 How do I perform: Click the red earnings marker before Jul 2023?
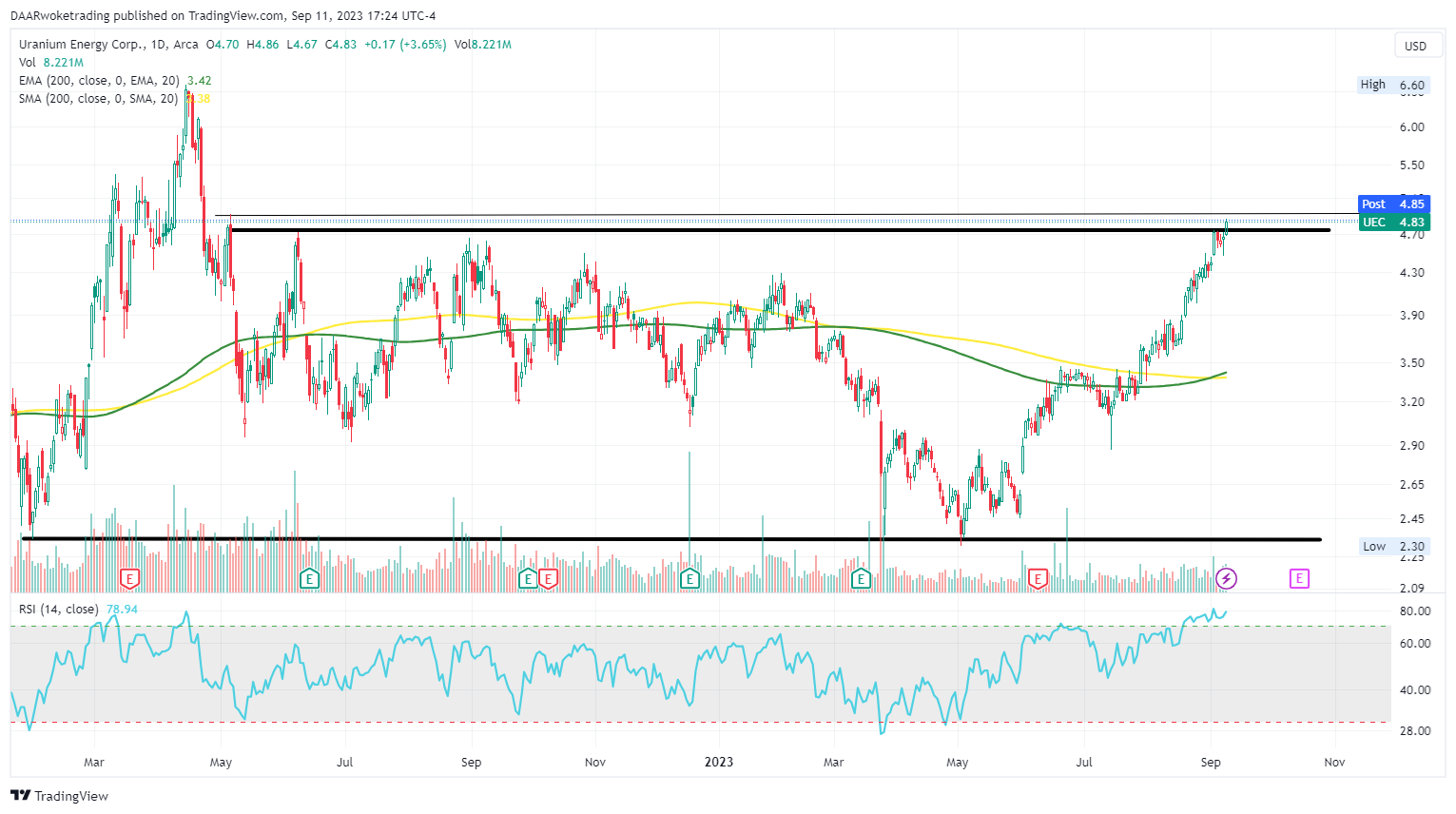[1038, 578]
